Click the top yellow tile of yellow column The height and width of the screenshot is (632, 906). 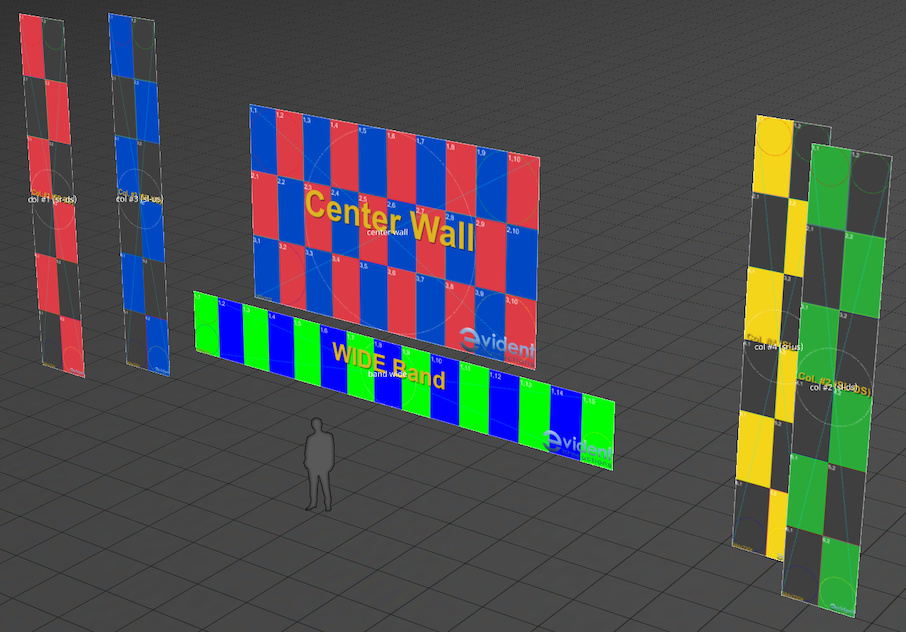pyautogui.click(x=773, y=157)
